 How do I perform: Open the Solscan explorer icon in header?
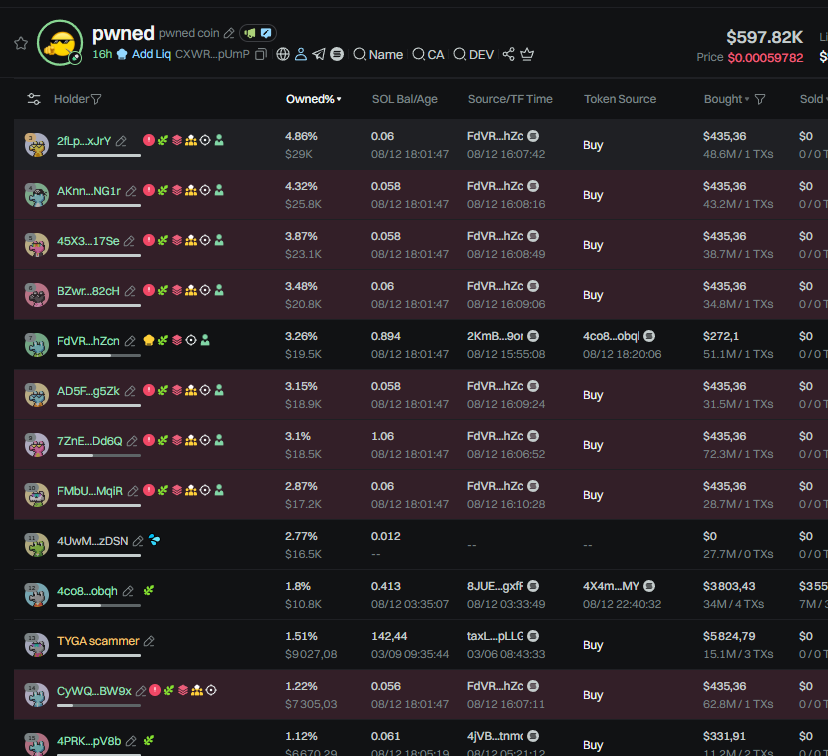point(337,54)
